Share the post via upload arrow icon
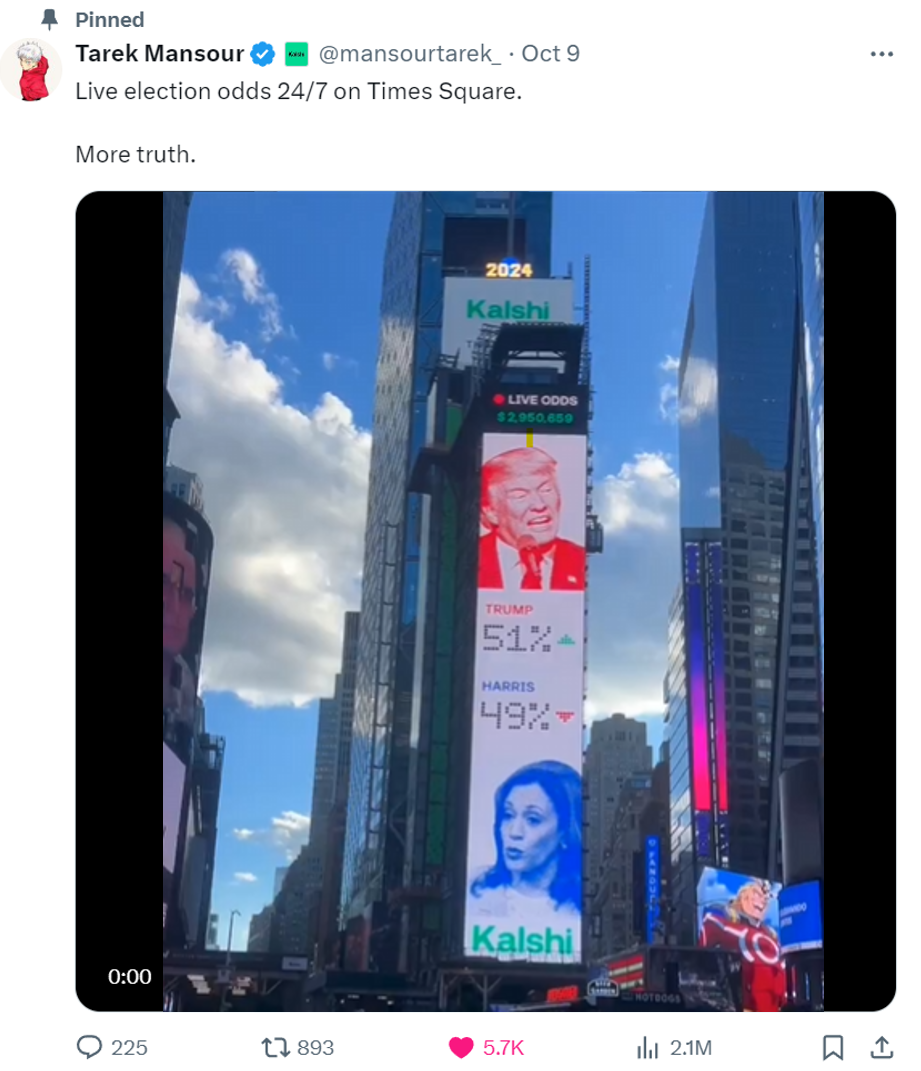This screenshot has height=1071, width=921. (882, 1047)
